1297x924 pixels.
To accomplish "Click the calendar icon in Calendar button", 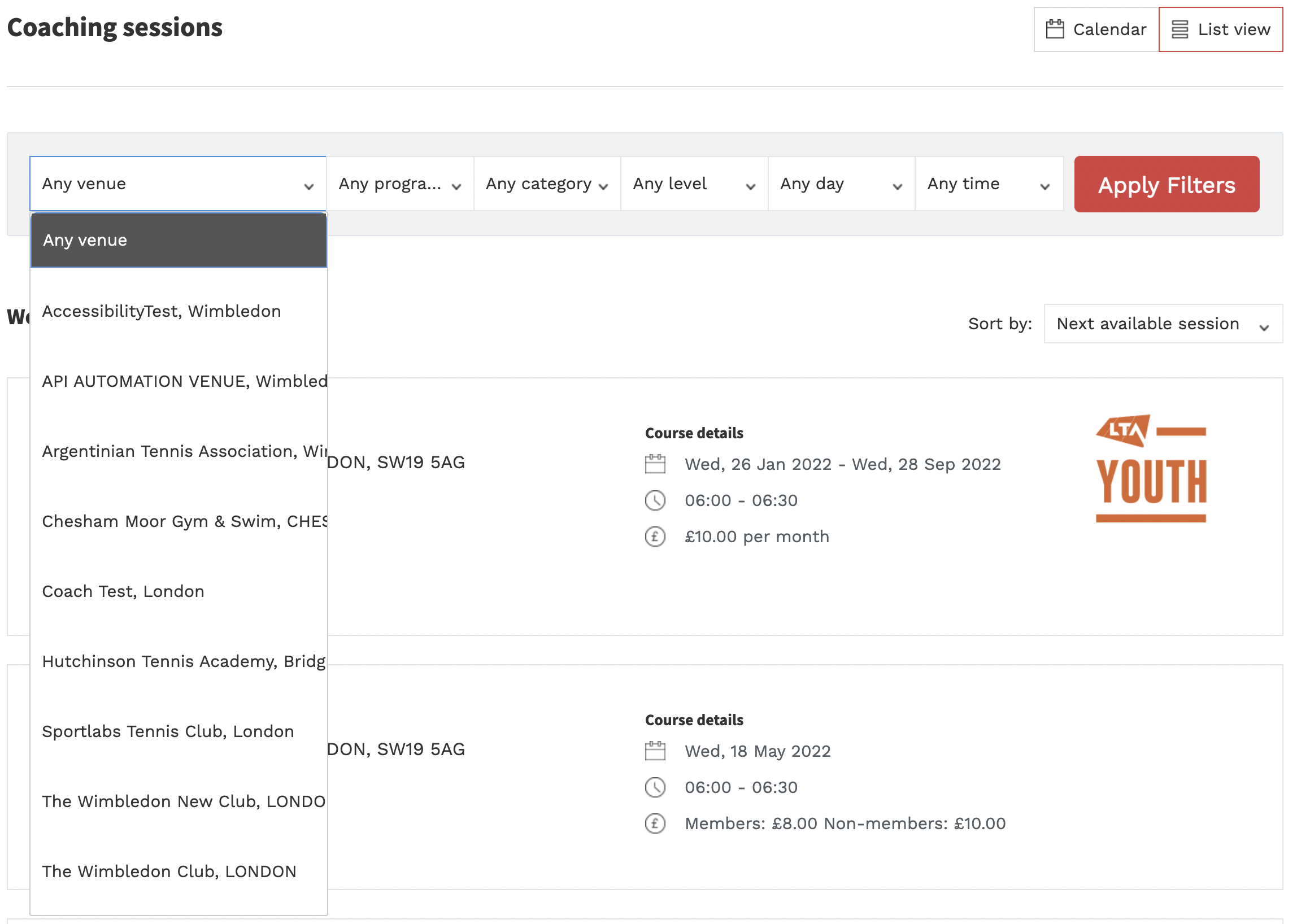I will coord(1054,29).
